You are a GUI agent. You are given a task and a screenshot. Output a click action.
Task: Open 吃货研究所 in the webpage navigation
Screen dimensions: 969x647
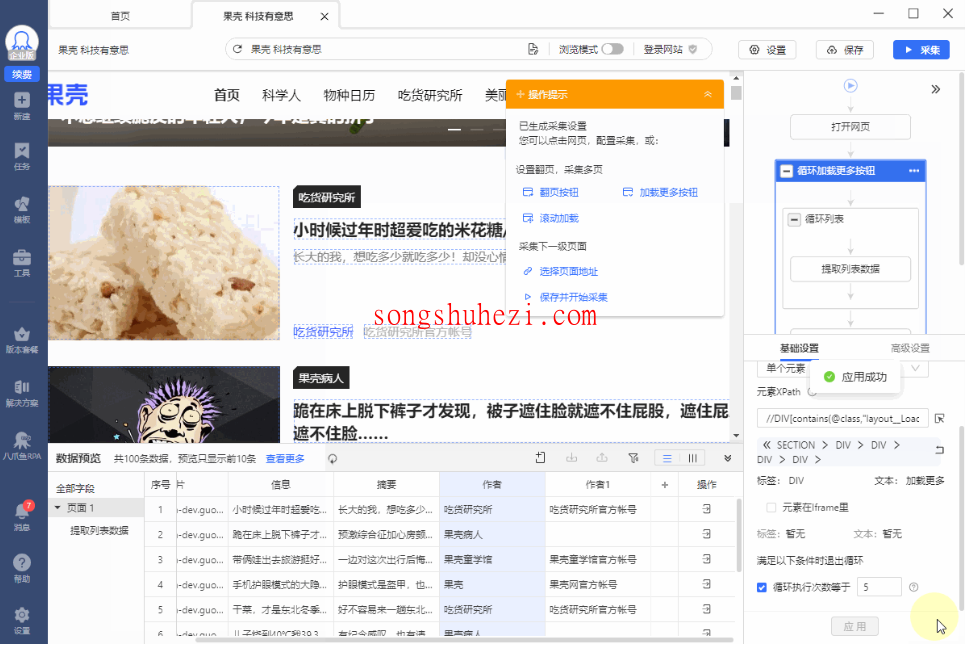[x=430, y=95]
